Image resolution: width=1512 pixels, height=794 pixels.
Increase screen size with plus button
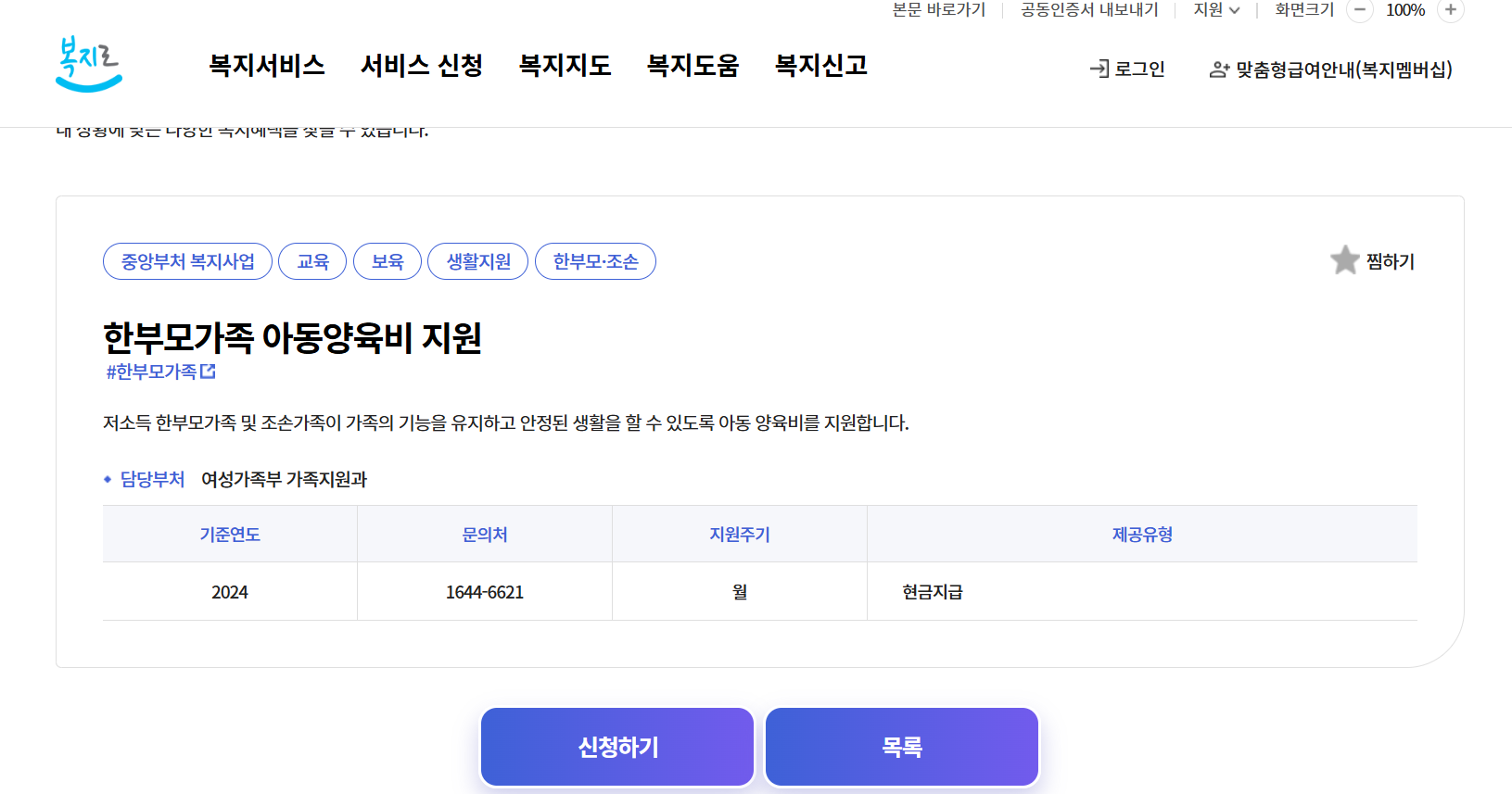tap(1451, 10)
